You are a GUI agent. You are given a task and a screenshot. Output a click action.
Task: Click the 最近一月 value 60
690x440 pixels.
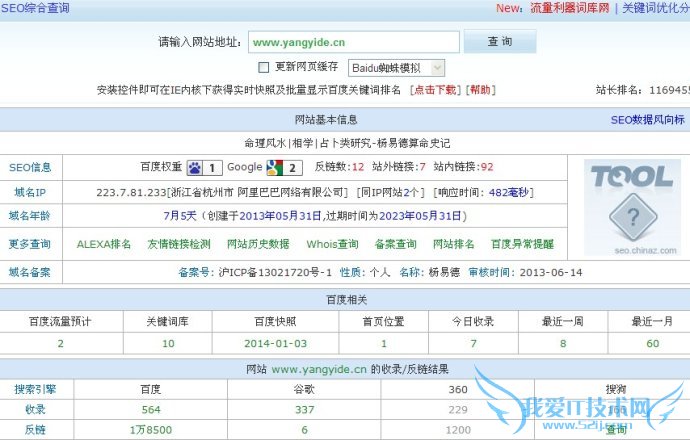pos(653,344)
